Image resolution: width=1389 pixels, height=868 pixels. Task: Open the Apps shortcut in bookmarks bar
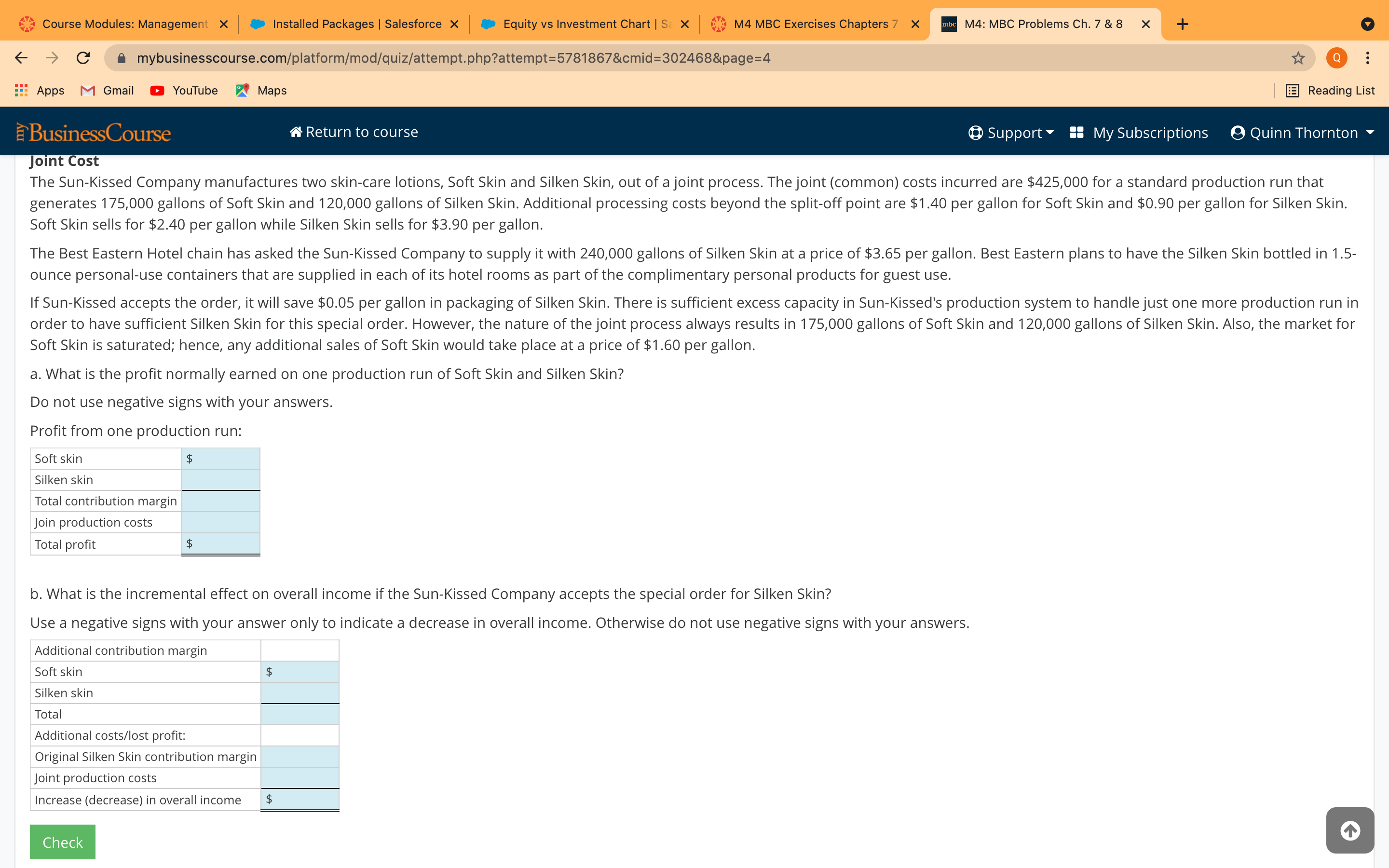(x=21, y=91)
